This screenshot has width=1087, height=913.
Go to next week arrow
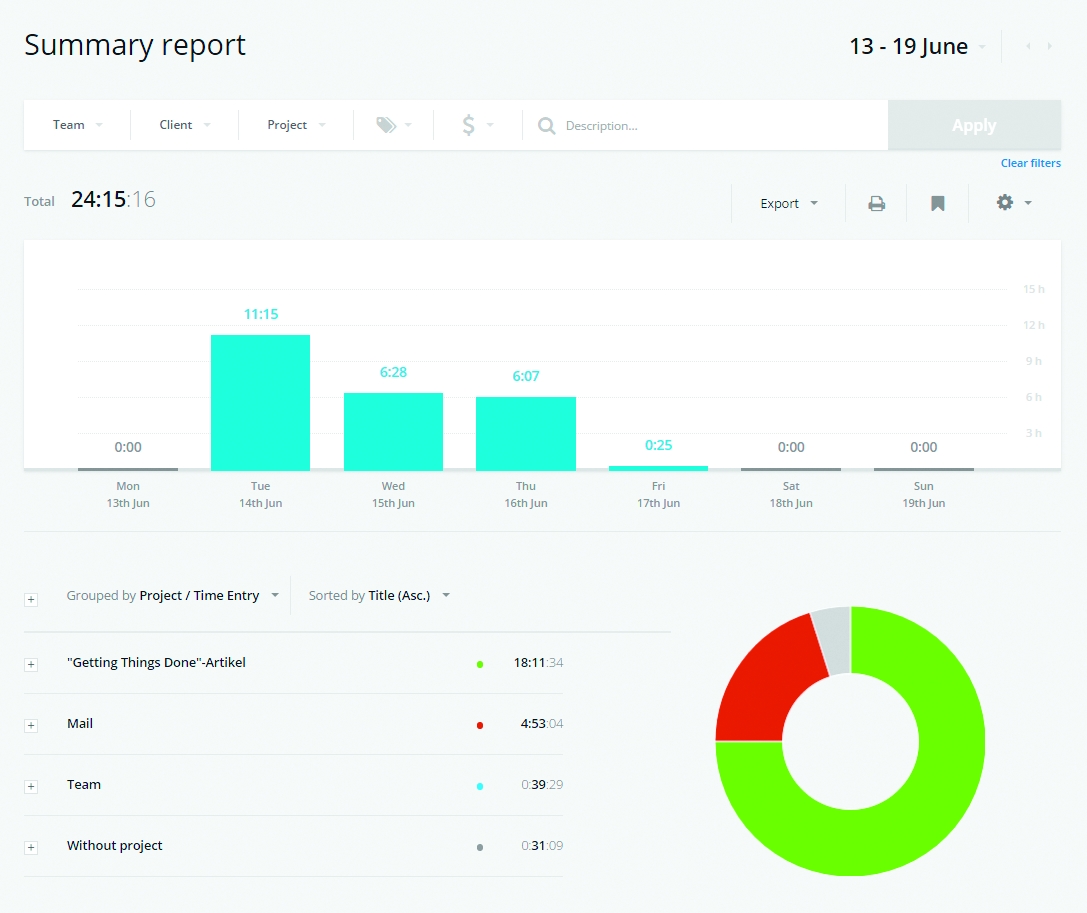coord(1049,47)
